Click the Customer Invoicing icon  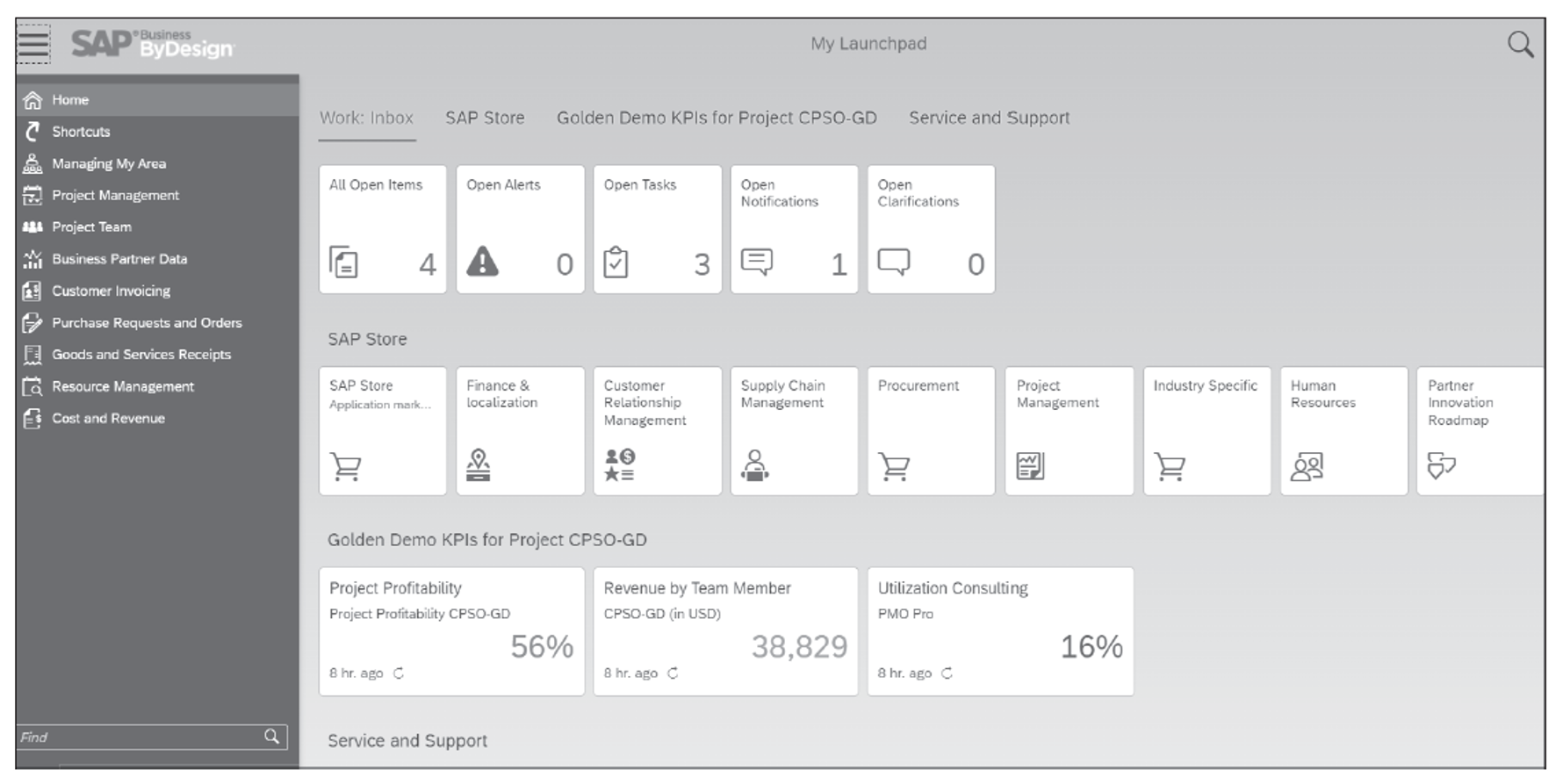pyautogui.click(x=32, y=291)
